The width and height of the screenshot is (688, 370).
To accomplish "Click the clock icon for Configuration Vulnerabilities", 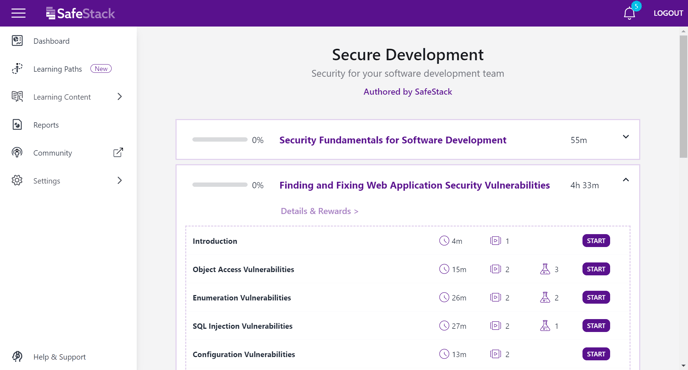I will click(444, 354).
